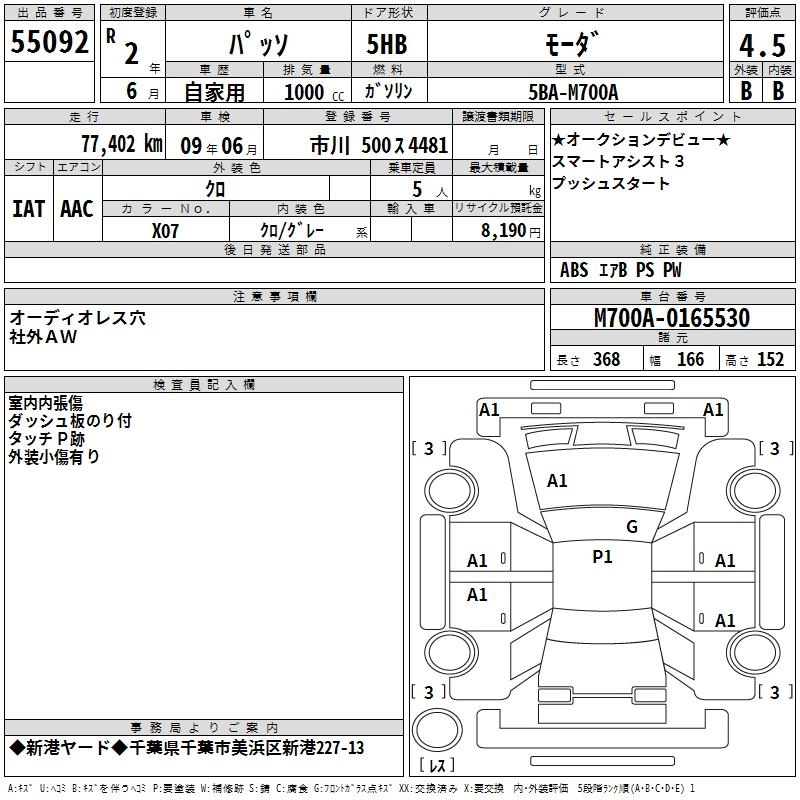The image size is (800, 800).
Task: Select the bottom damage-code legend line
Action: (x=351, y=788)
